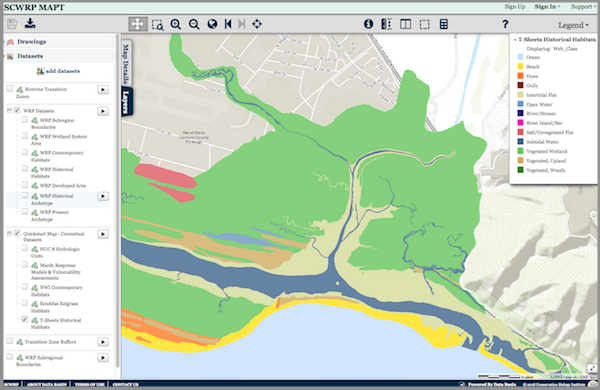Activate the zoom-to-box tool
This screenshot has height=390, width=600.
(x=157, y=24)
